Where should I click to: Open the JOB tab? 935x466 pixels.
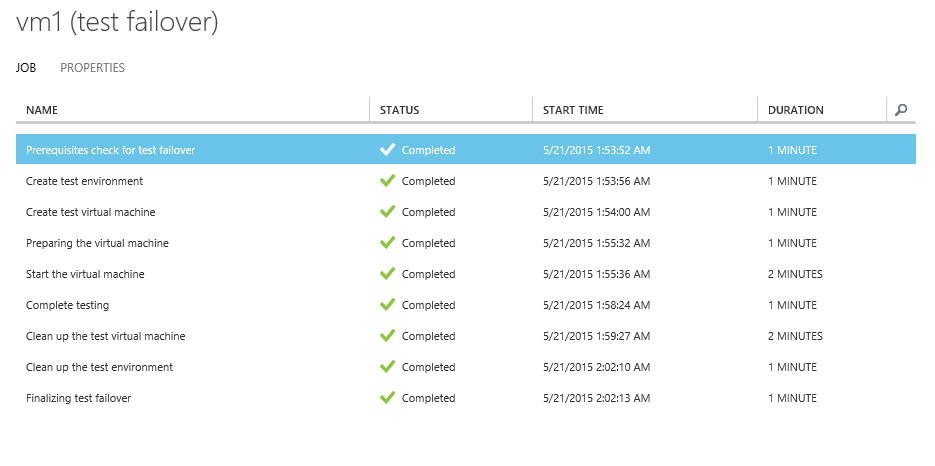click(26, 67)
